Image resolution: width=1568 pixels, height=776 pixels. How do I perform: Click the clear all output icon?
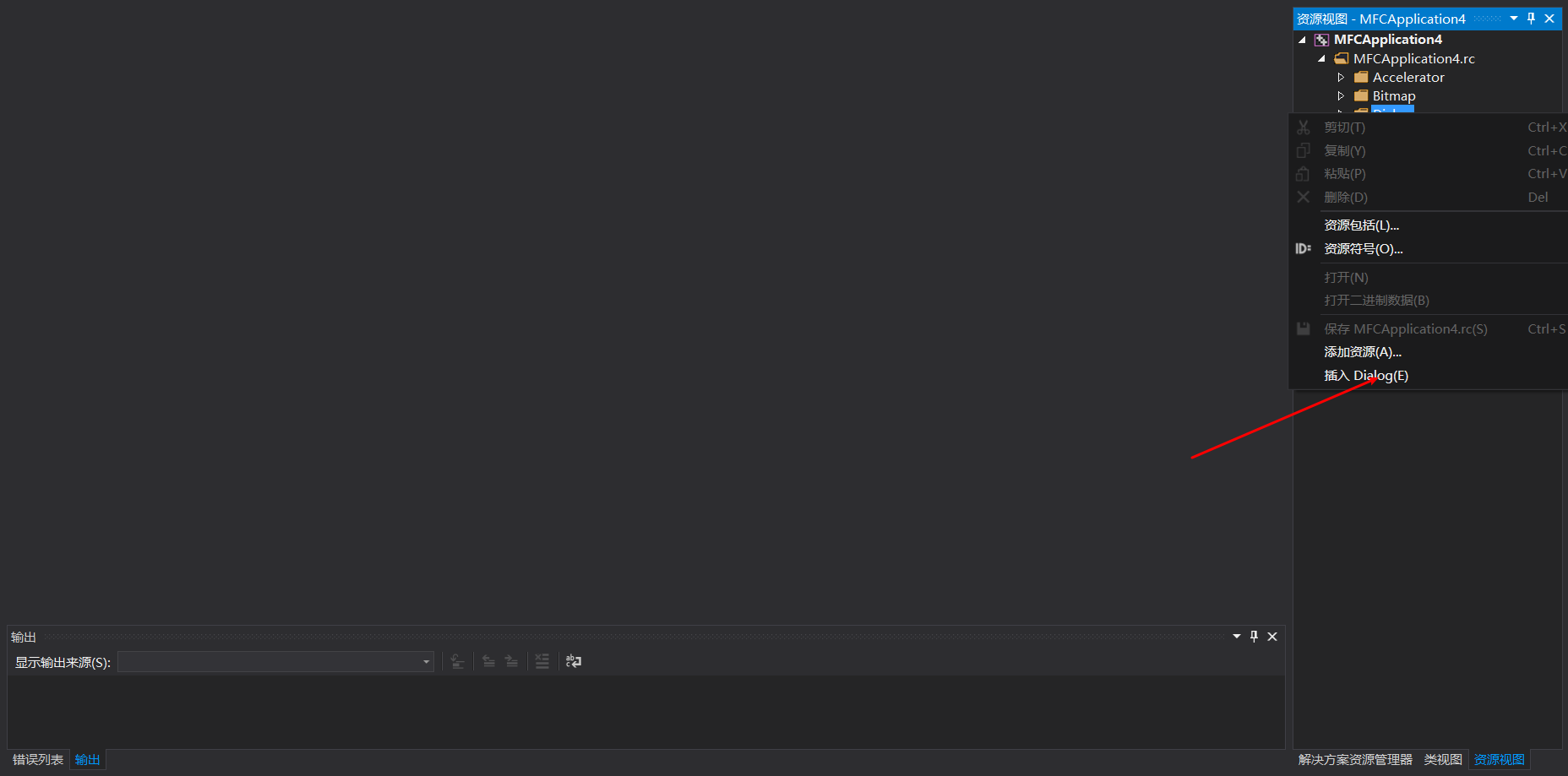(542, 661)
